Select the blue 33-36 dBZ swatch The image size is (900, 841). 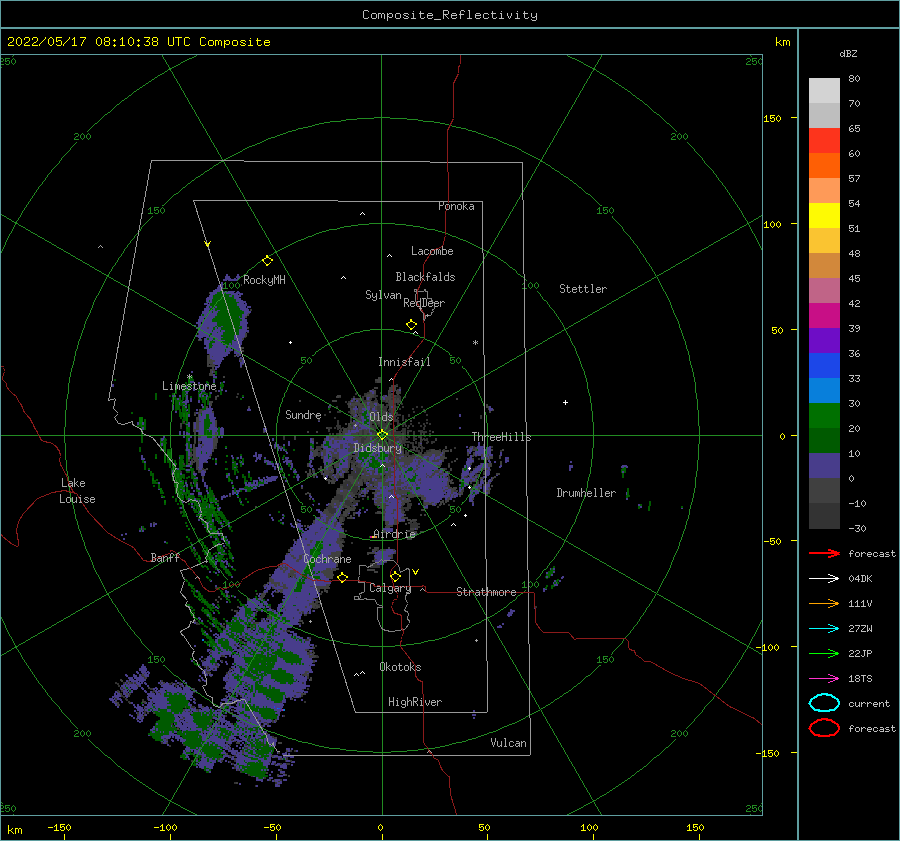click(x=824, y=366)
